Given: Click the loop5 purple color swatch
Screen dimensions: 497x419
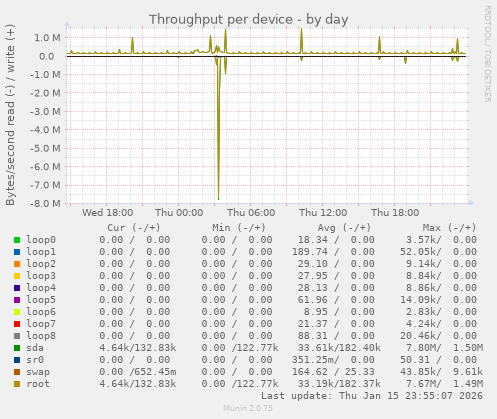Looking at the screenshot, I should 17,300.
